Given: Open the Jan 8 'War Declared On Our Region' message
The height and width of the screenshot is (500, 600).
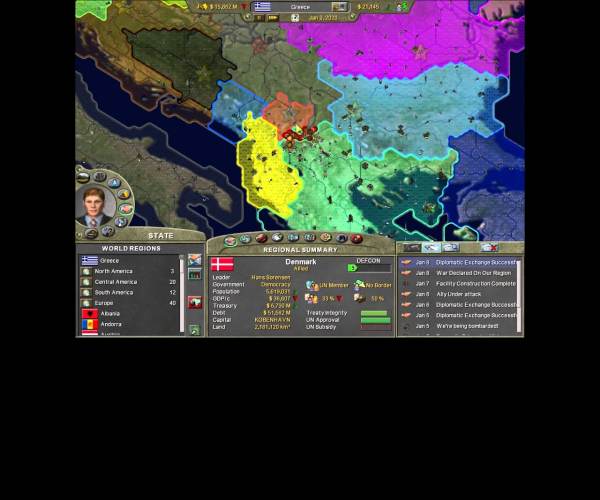Looking at the screenshot, I should point(458,273).
